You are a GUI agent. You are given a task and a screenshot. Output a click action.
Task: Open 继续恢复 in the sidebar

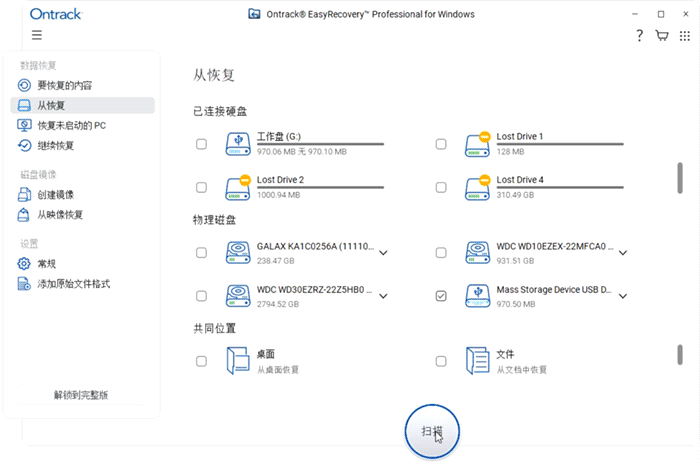coord(83,146)
